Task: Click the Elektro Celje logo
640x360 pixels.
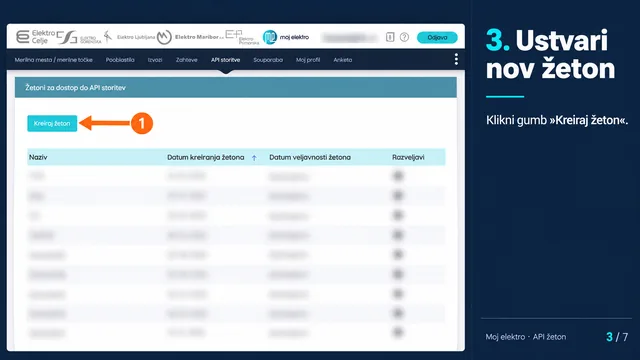Action: [x=35, y=37]
